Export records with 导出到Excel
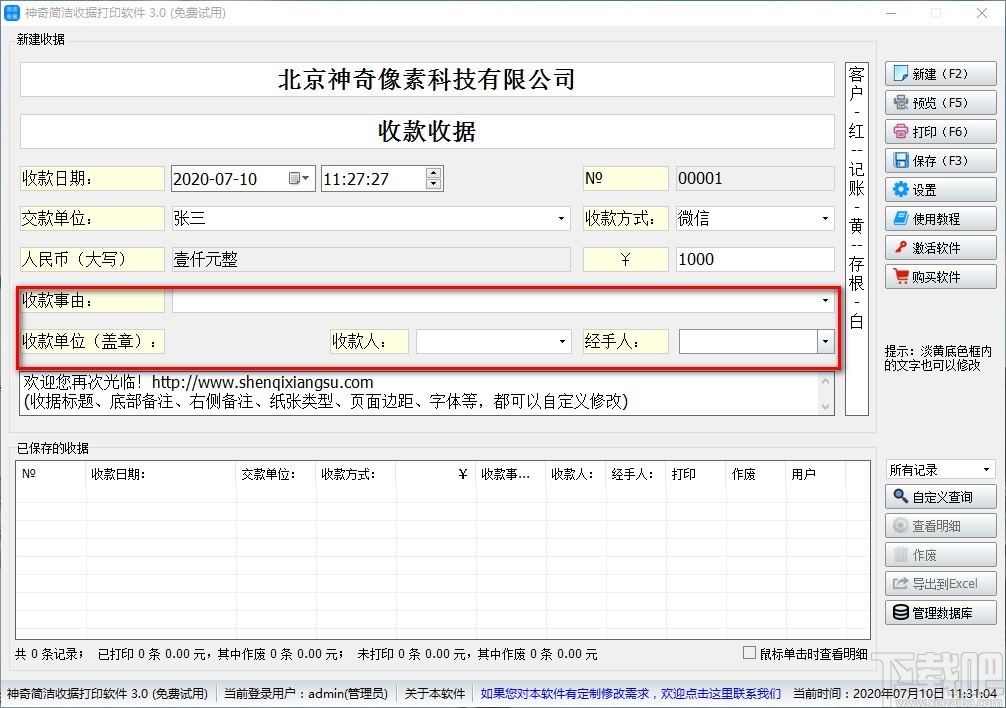Screen dimensions: 1006x708 click(x=939, y=583)
